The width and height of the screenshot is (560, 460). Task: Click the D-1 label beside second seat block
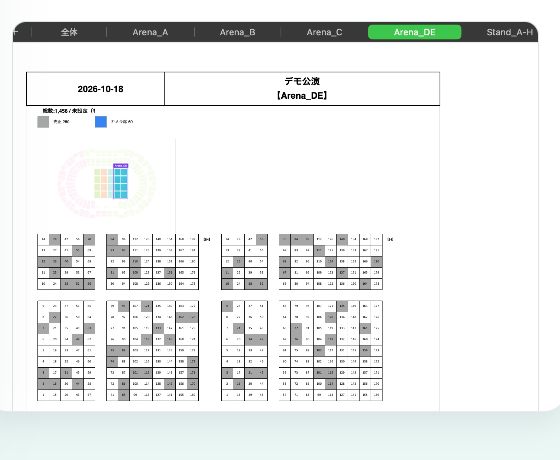point(207,239)
